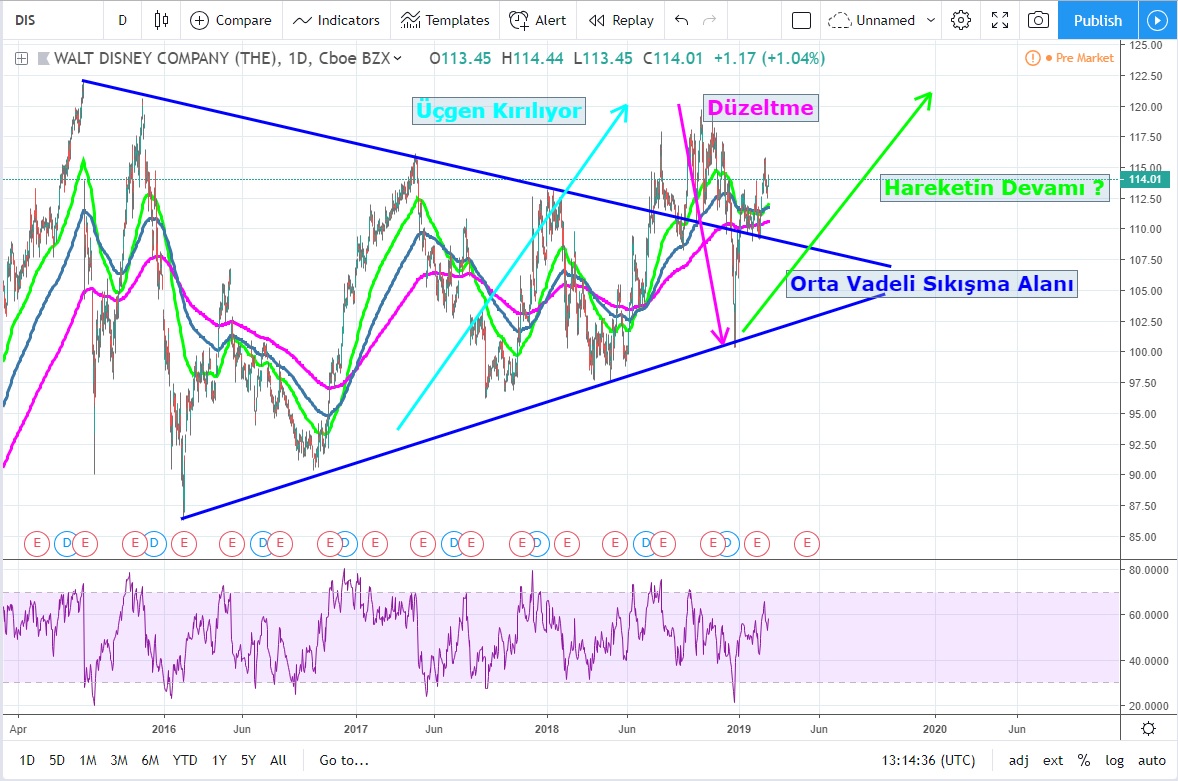Select the 1Y time range
Screen dimensions: 1178x781
tap(219, 760)
